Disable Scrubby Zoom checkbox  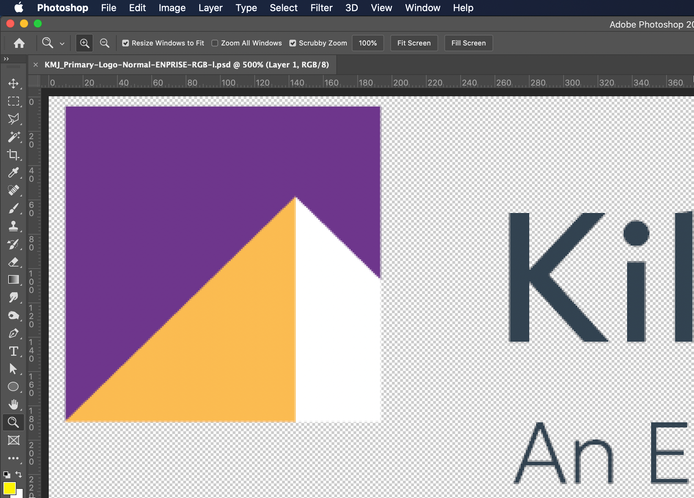click(293, 43)
